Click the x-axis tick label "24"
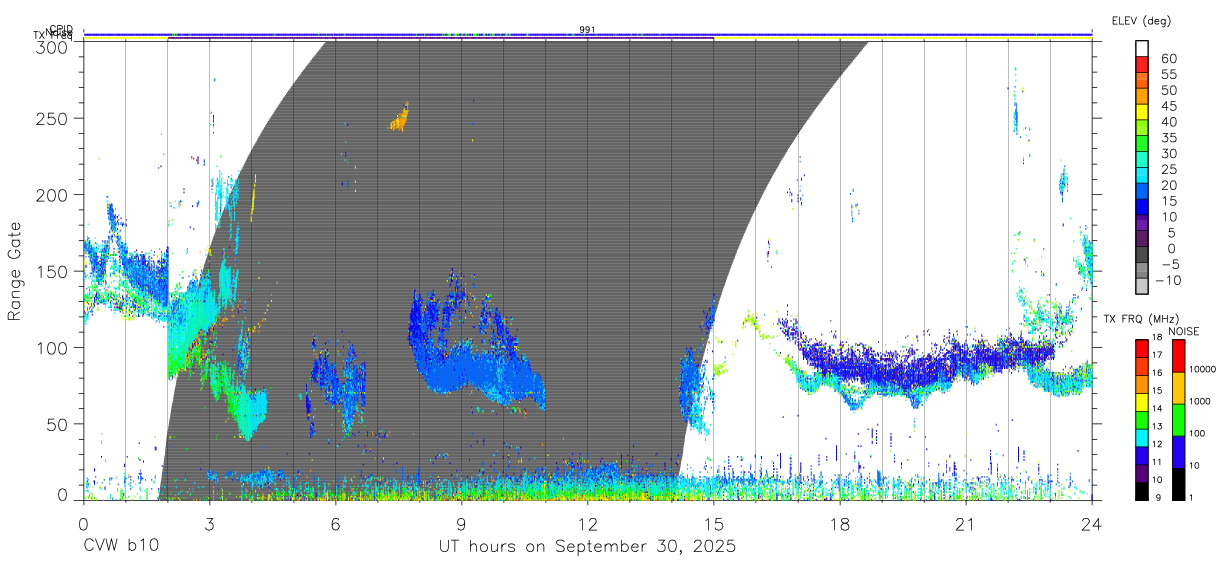Viewport: 1228px width, 567px height. pos(1092,523)
